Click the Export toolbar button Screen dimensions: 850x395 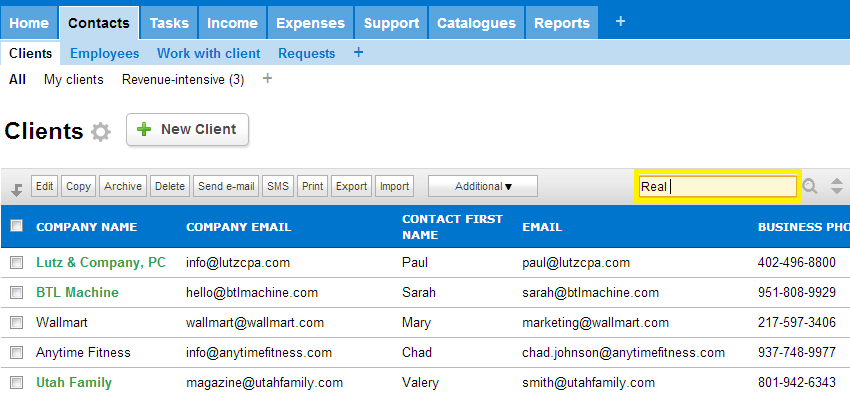point(351,186)
